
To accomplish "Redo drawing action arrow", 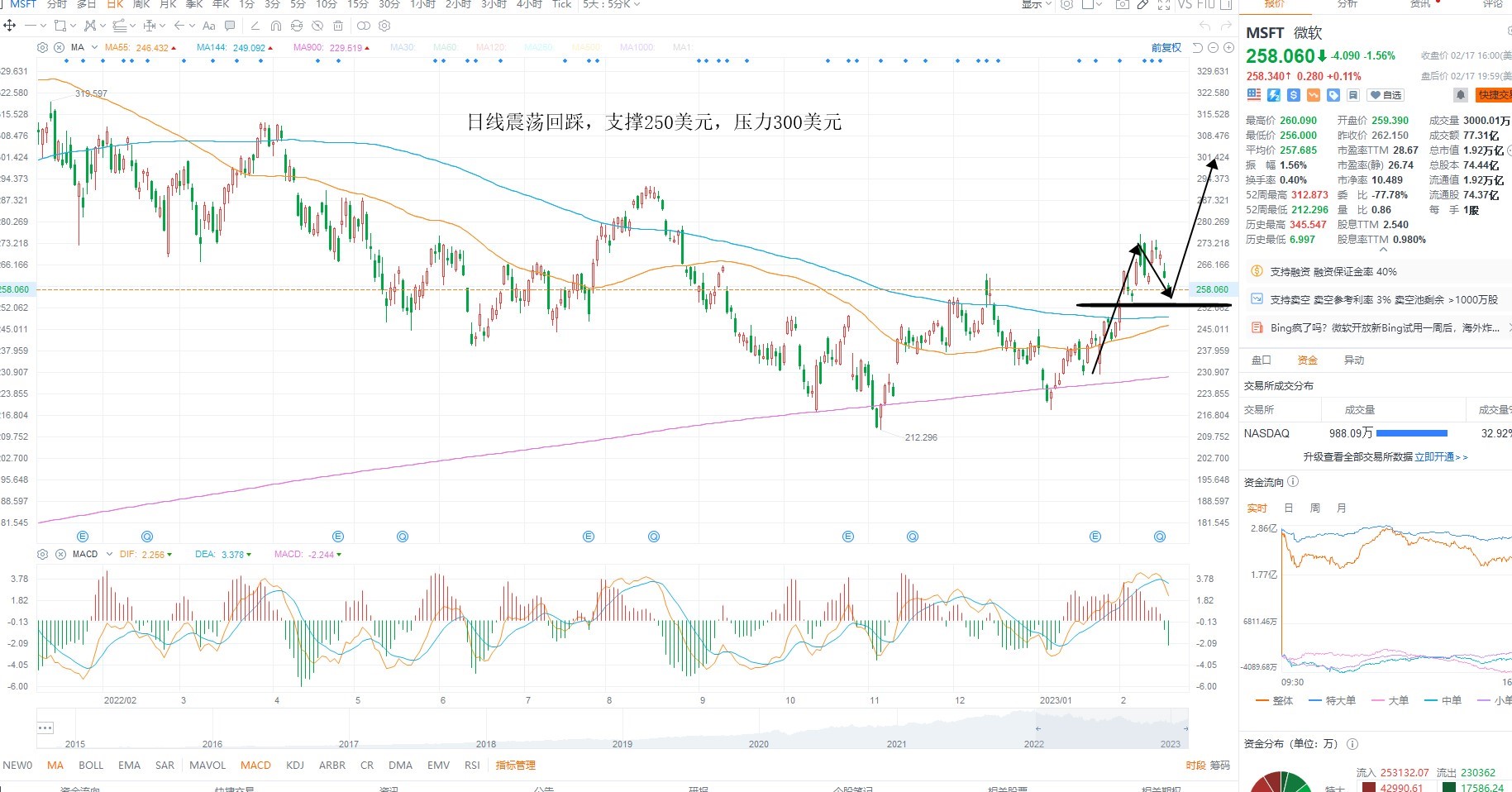I will click(1226, 26).
